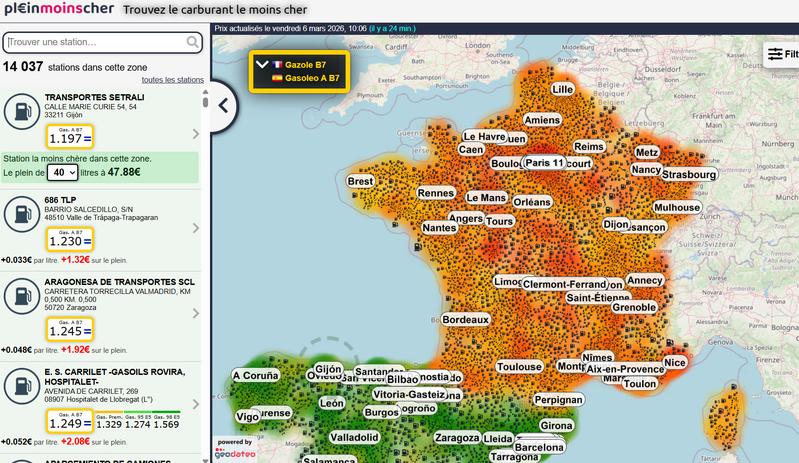Viewport: 799px width, 463px height.
Task: Click the León city label
Action: [x=332, y=403]
